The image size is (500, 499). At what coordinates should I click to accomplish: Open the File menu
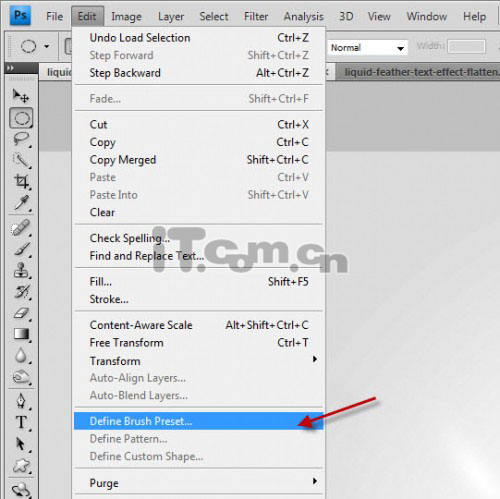point(54,16)
